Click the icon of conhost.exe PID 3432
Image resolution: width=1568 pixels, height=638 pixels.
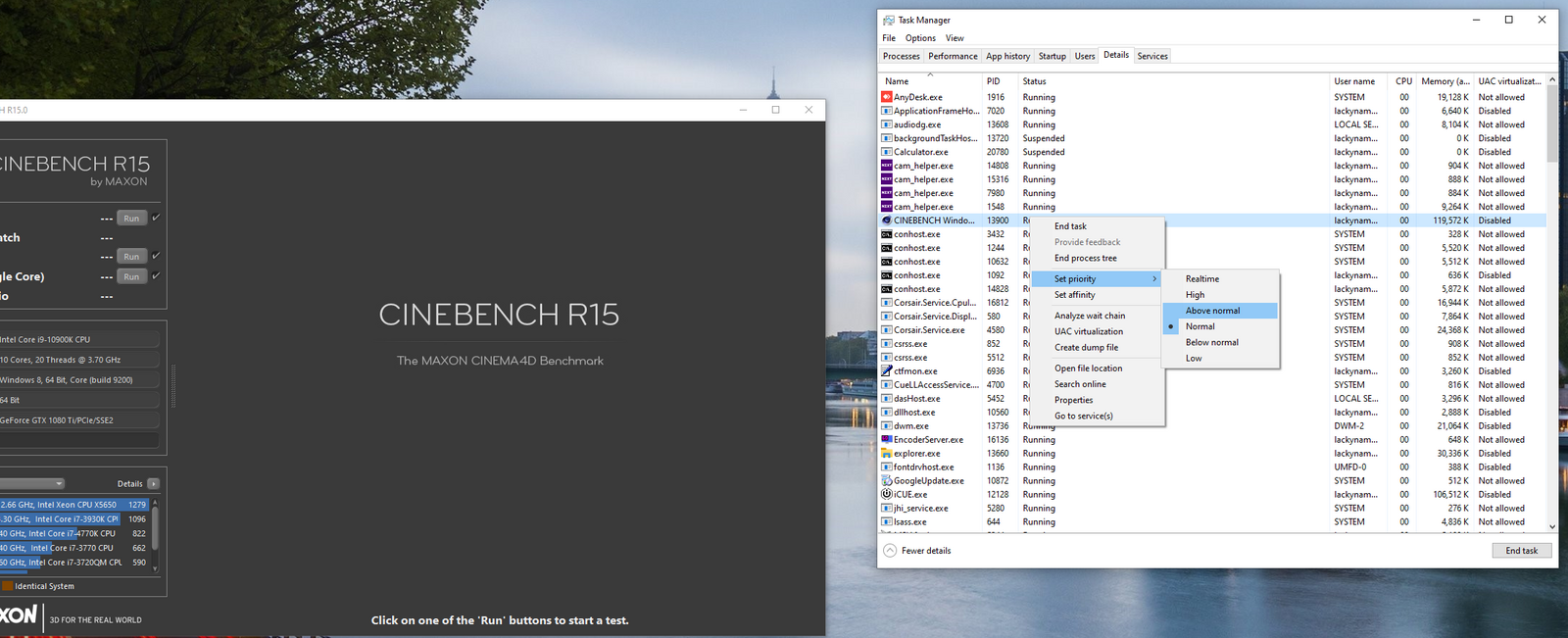pyautogui.click(x=887, y=234)
